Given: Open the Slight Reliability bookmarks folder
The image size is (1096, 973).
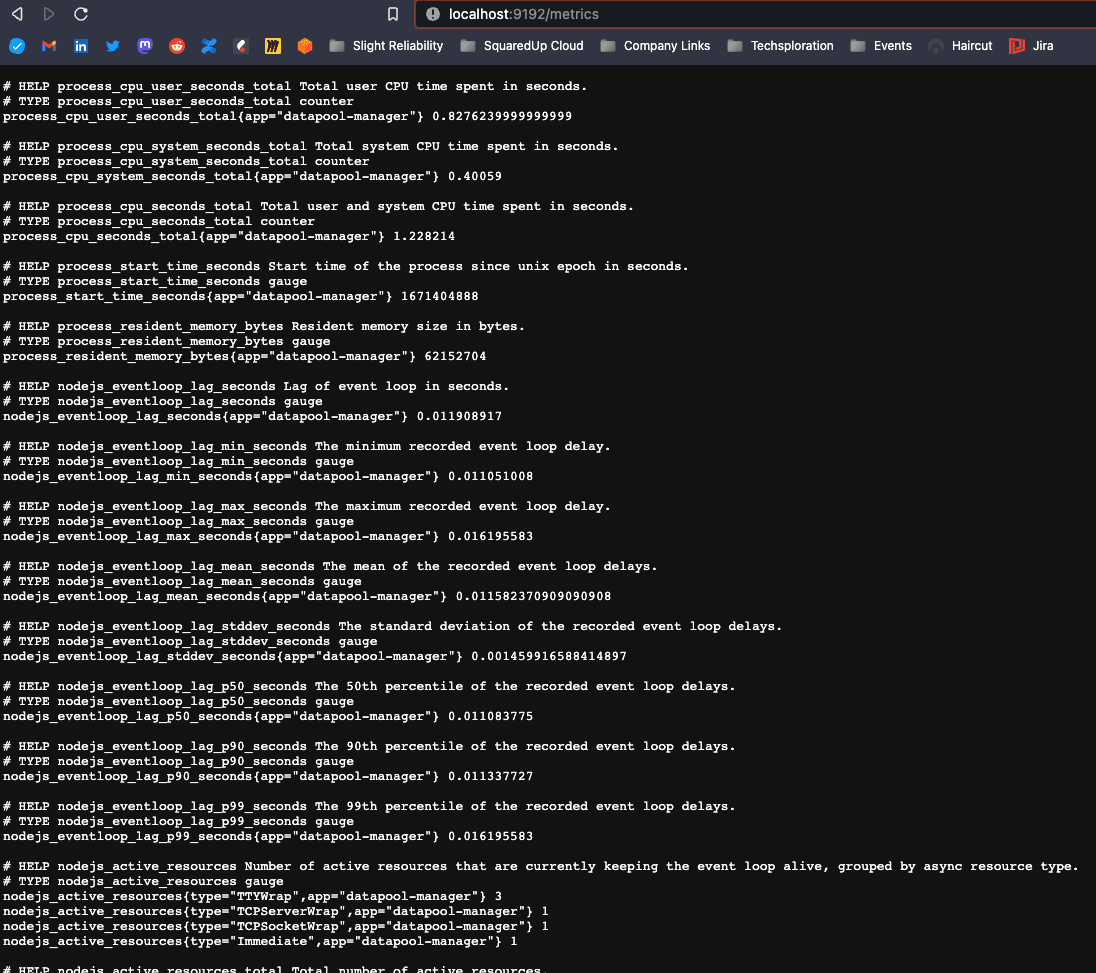Looking at the screenshot, I should coord(389,46).
